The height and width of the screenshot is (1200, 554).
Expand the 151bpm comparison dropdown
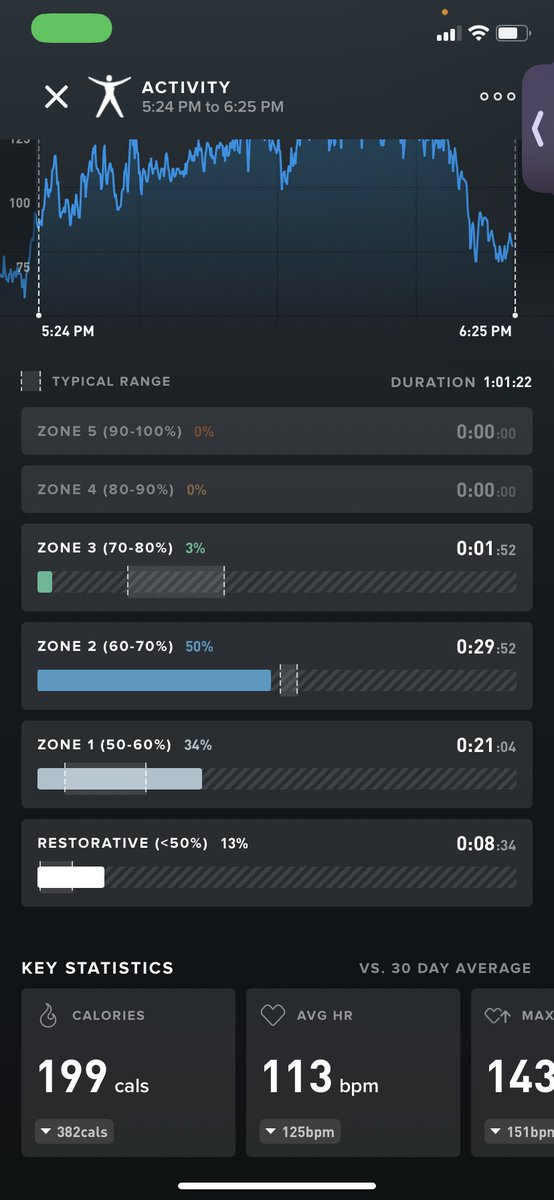(x=519, y=1132)
